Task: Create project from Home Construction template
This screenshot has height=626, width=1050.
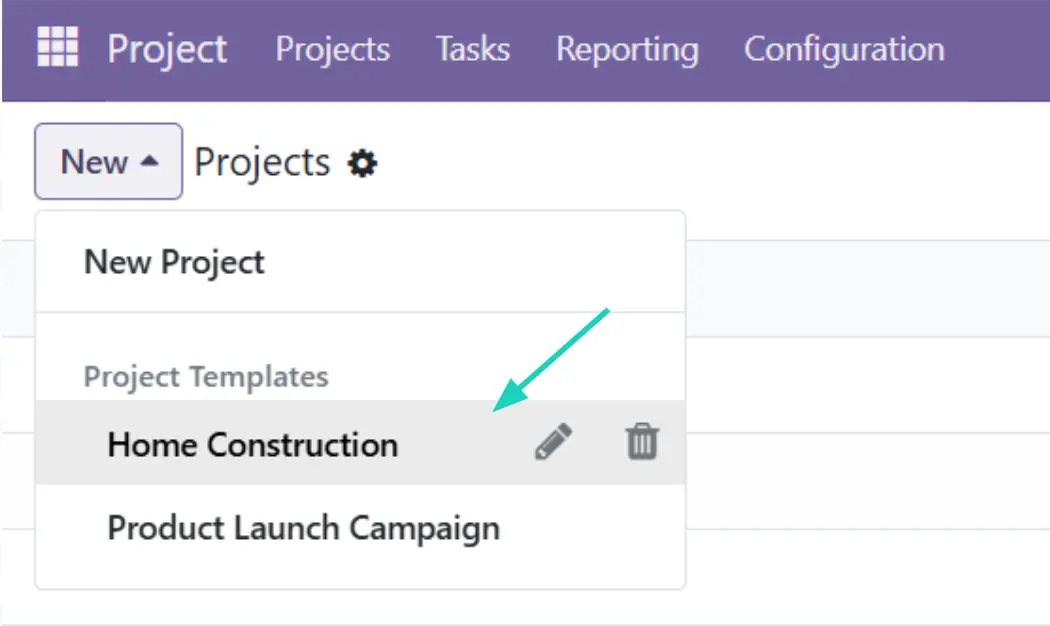Action: point(252,444)
